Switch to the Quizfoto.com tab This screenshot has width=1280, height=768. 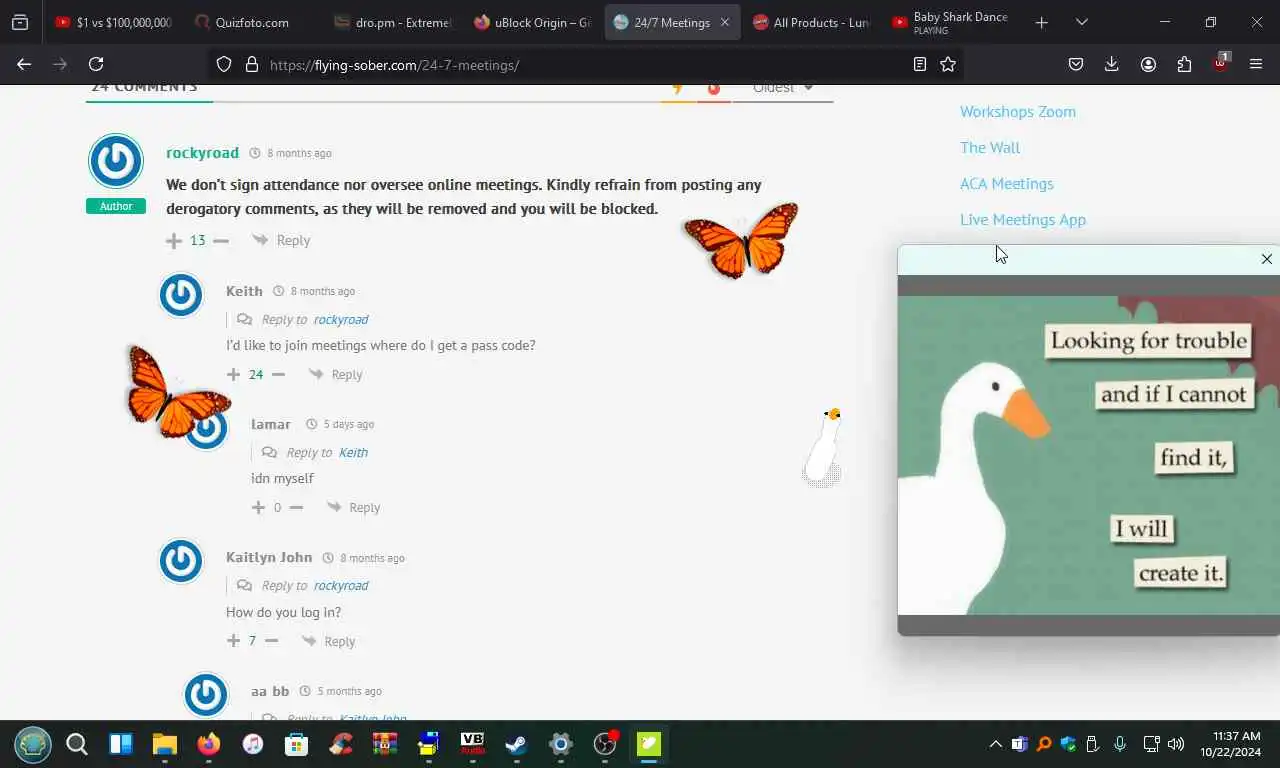coord(251,22)
